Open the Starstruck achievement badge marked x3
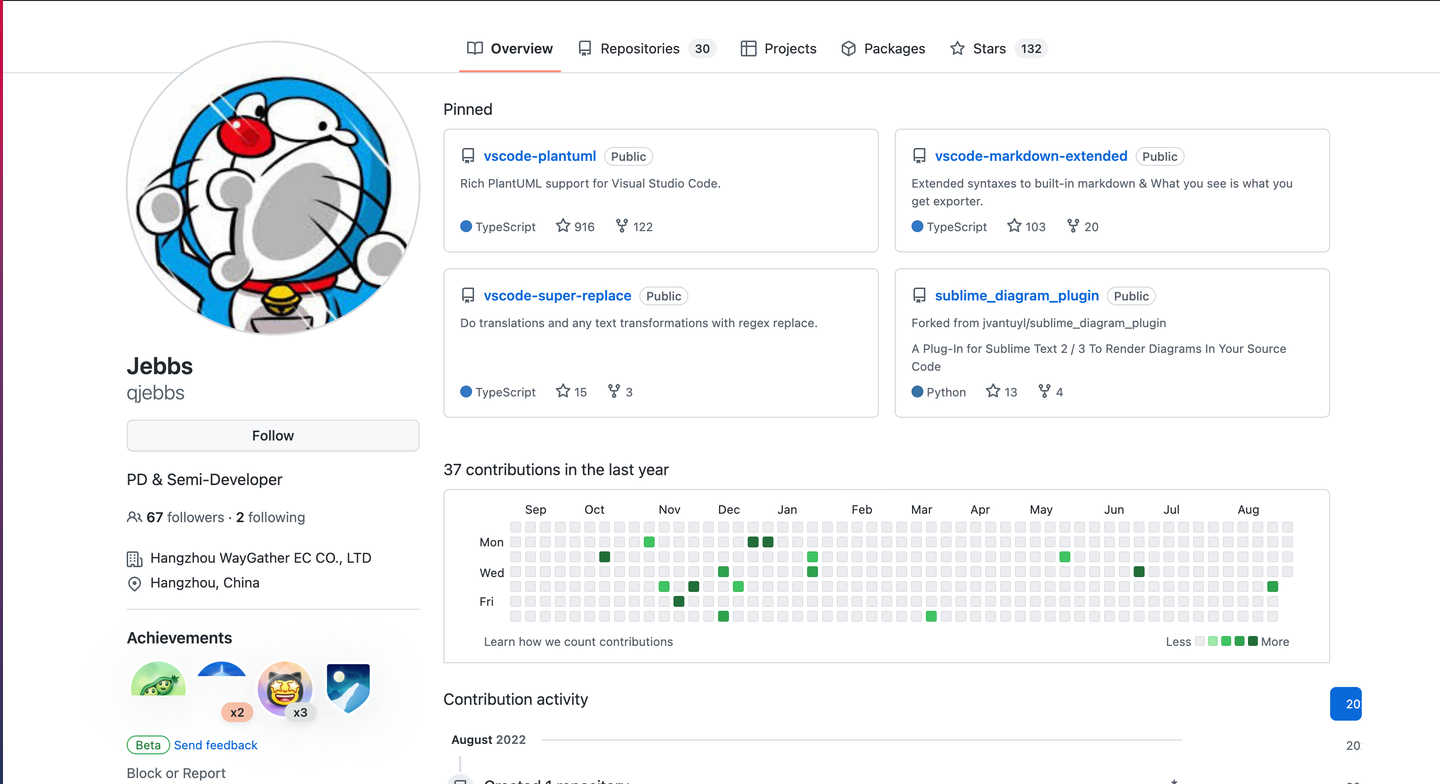 tap(285, 688)
